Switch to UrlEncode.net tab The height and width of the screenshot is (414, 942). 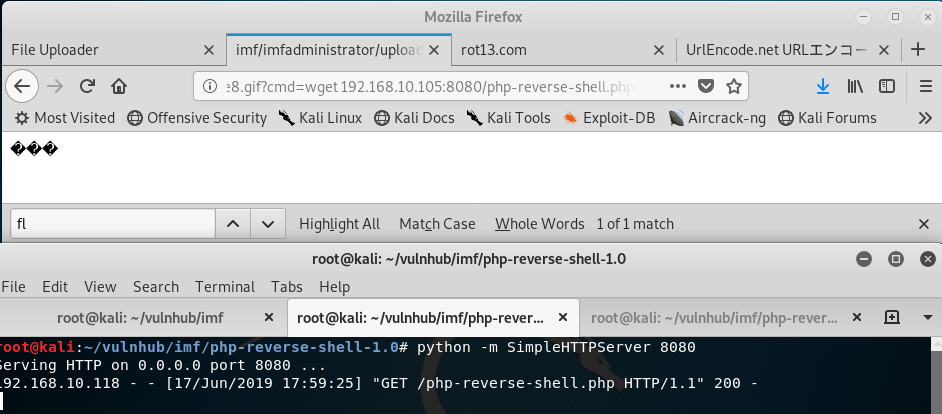pos(789,50)
